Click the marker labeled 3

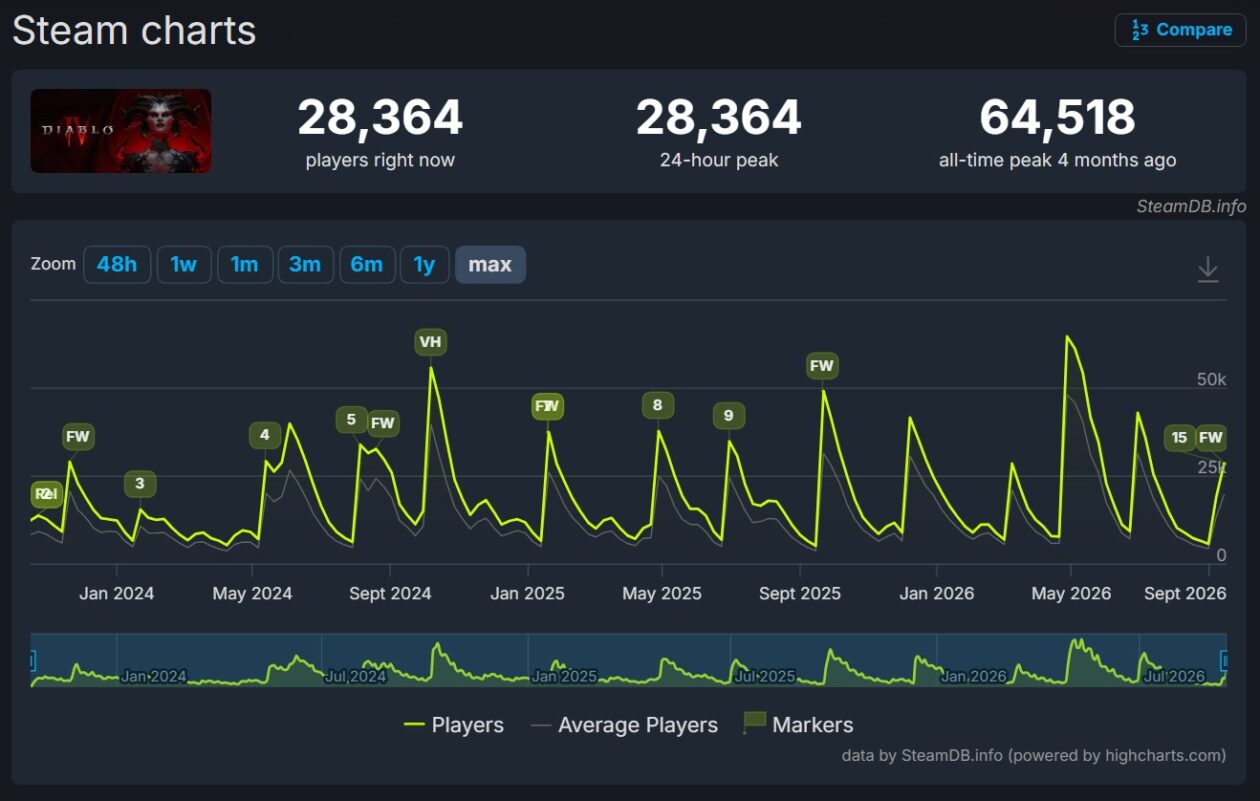pos(140,484)
